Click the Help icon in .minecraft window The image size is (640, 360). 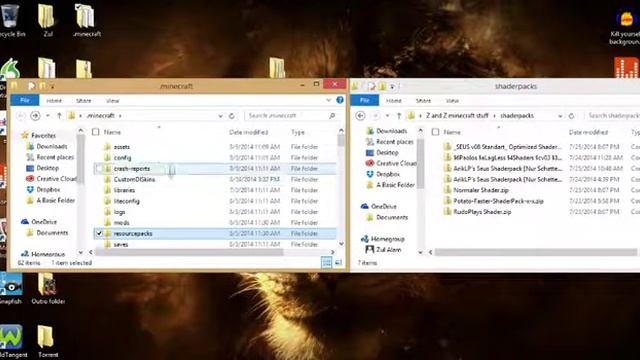click(x=340, y=100)
